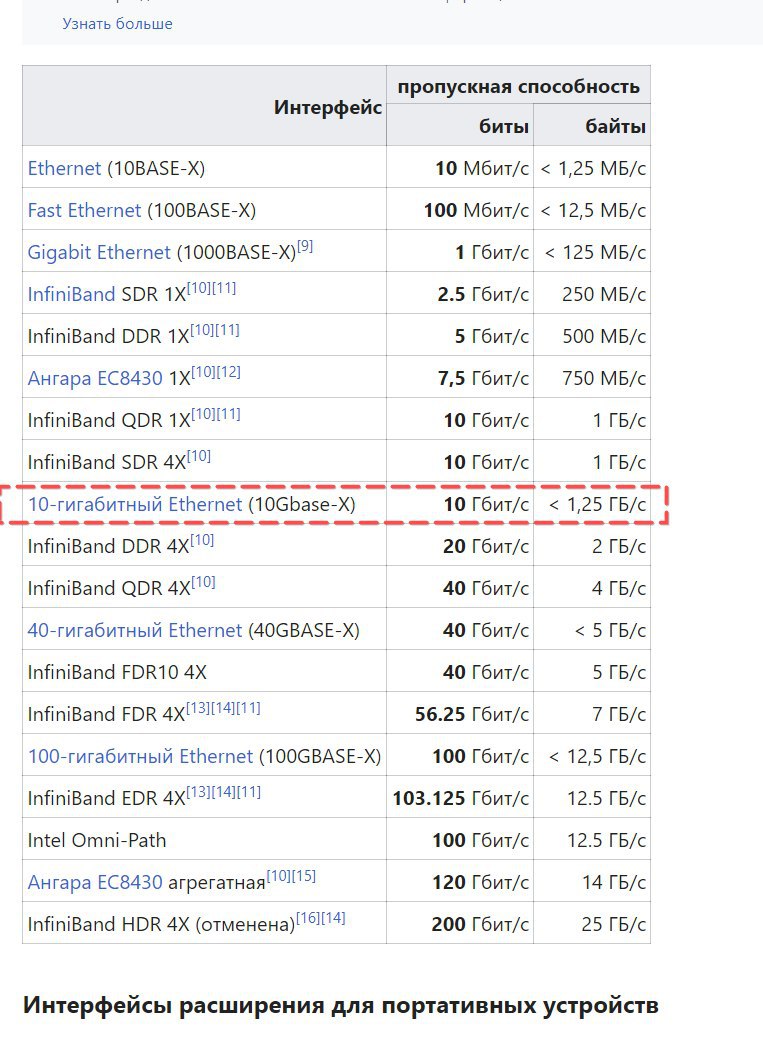Screen dimensions: 763x1049
Task: Open footnote [11] in the InfiniBand QDR 1X row
Action: 228,414
